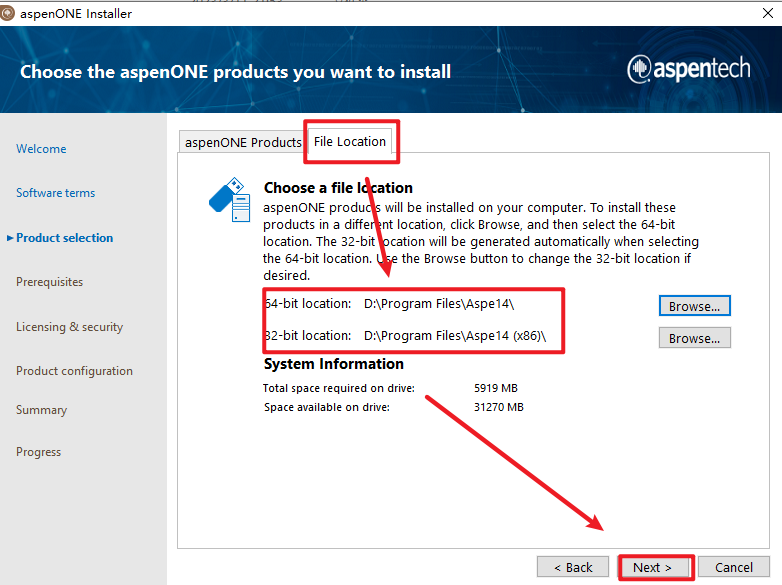Select the Progress step
This screenshot has height=585, width=782.
click(38, 452)
